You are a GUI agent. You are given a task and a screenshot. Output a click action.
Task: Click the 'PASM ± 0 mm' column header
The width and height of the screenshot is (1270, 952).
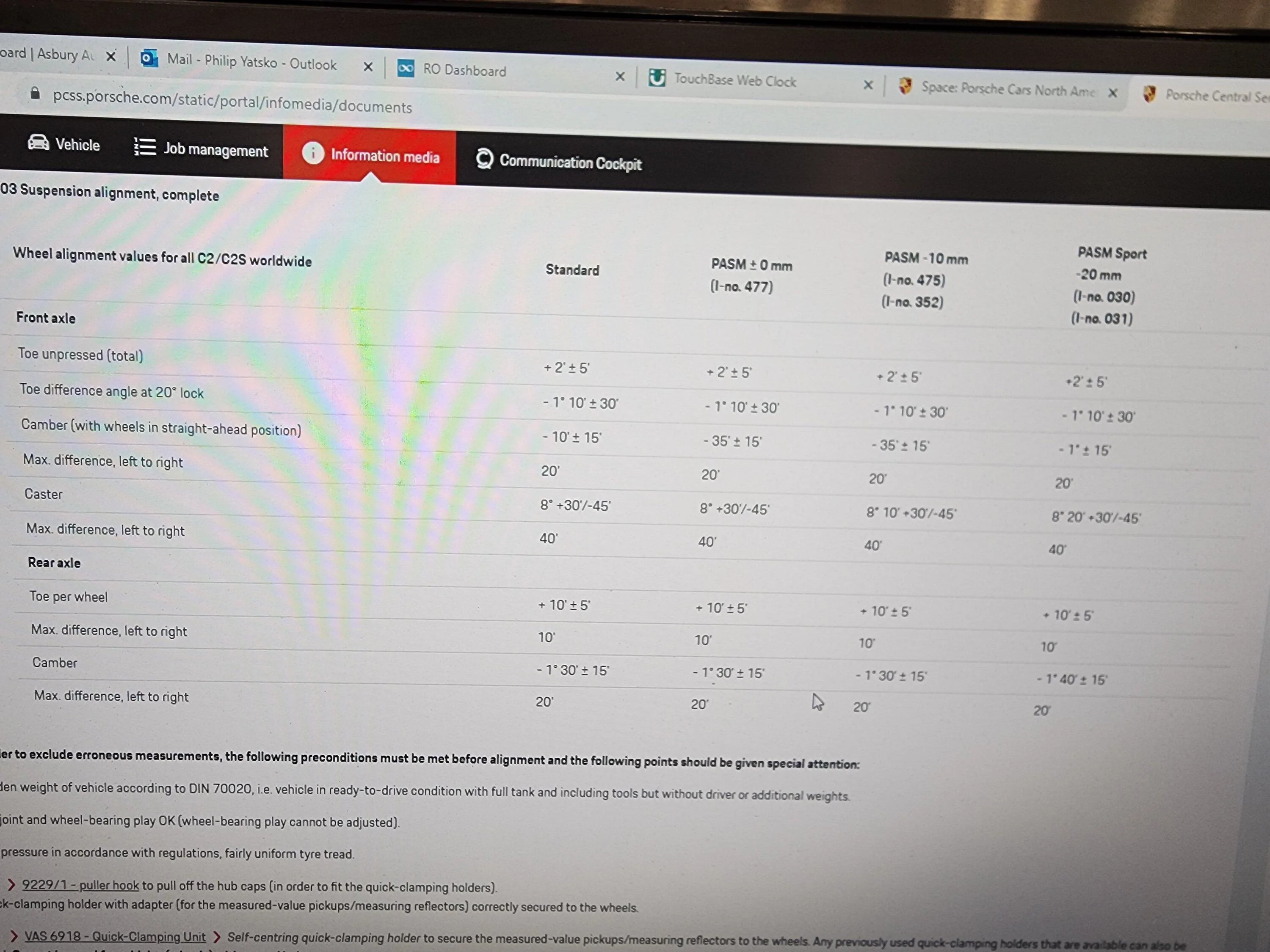point(751,264)
